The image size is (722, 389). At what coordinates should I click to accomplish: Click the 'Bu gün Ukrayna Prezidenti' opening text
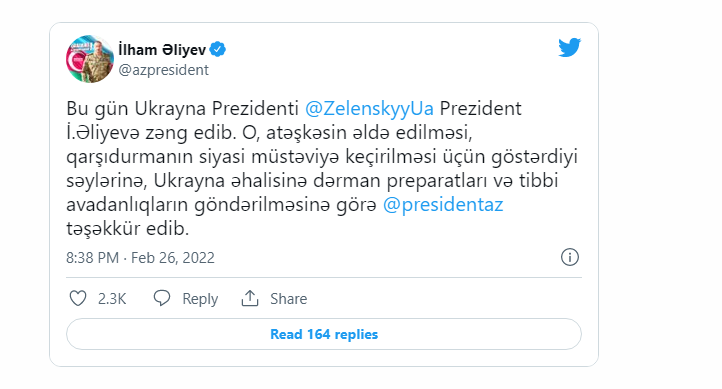(182, 109)
